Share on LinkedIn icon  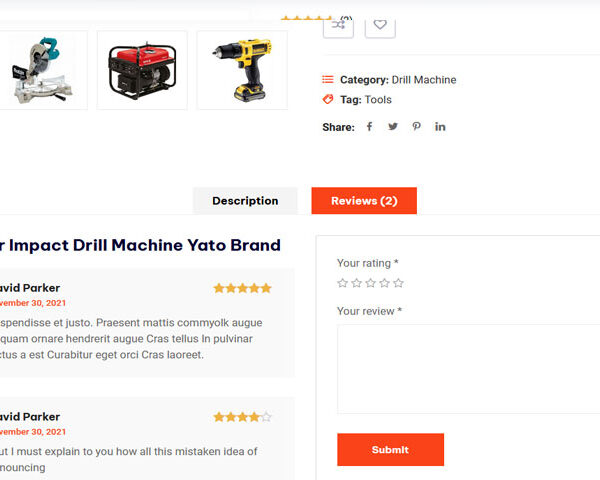(x=440, y=127)
